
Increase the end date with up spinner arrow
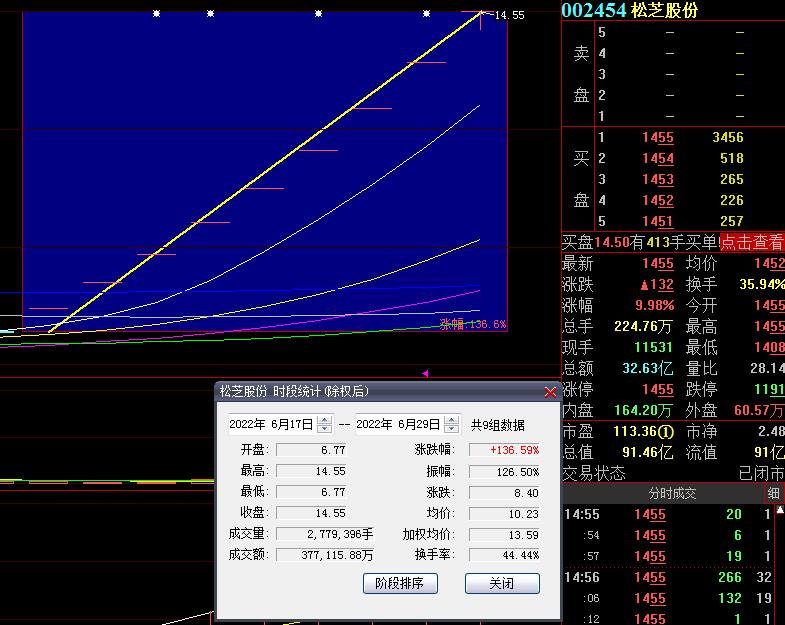(x=451, y=420)
